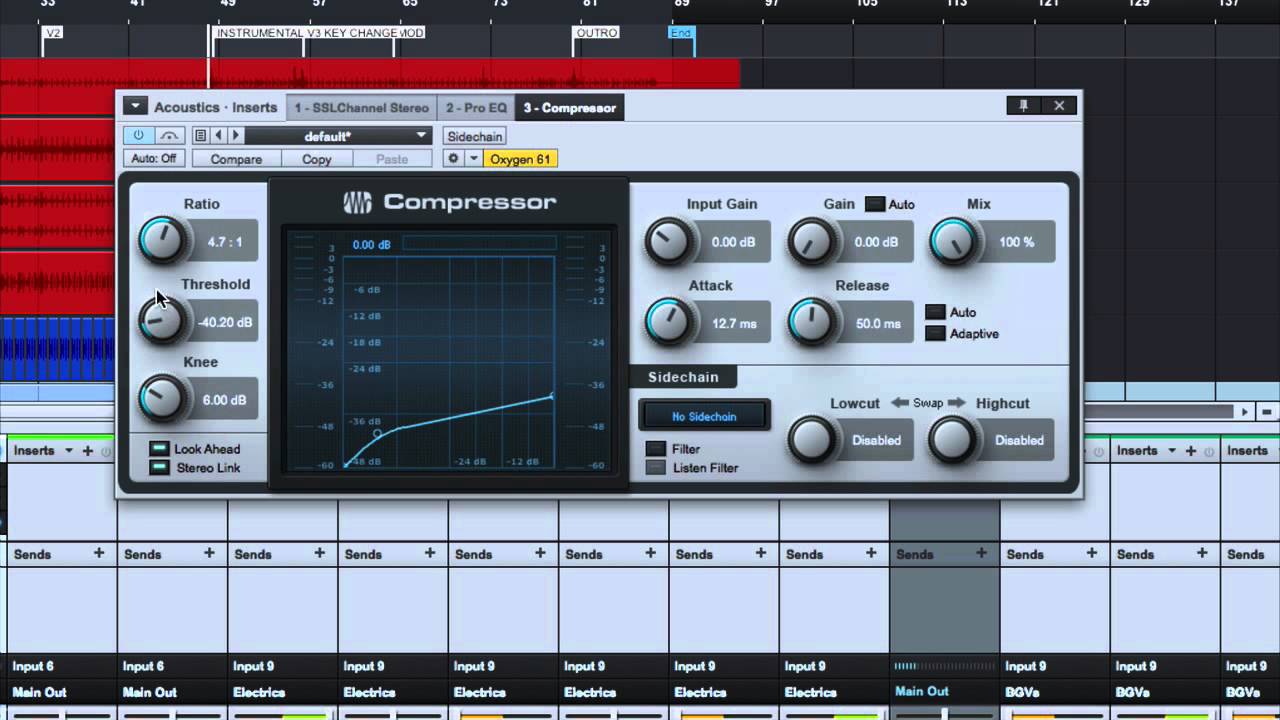The image size is (1280, 720).
Task: Select the End marker flag on the timeline
Action: click(680, 33)
